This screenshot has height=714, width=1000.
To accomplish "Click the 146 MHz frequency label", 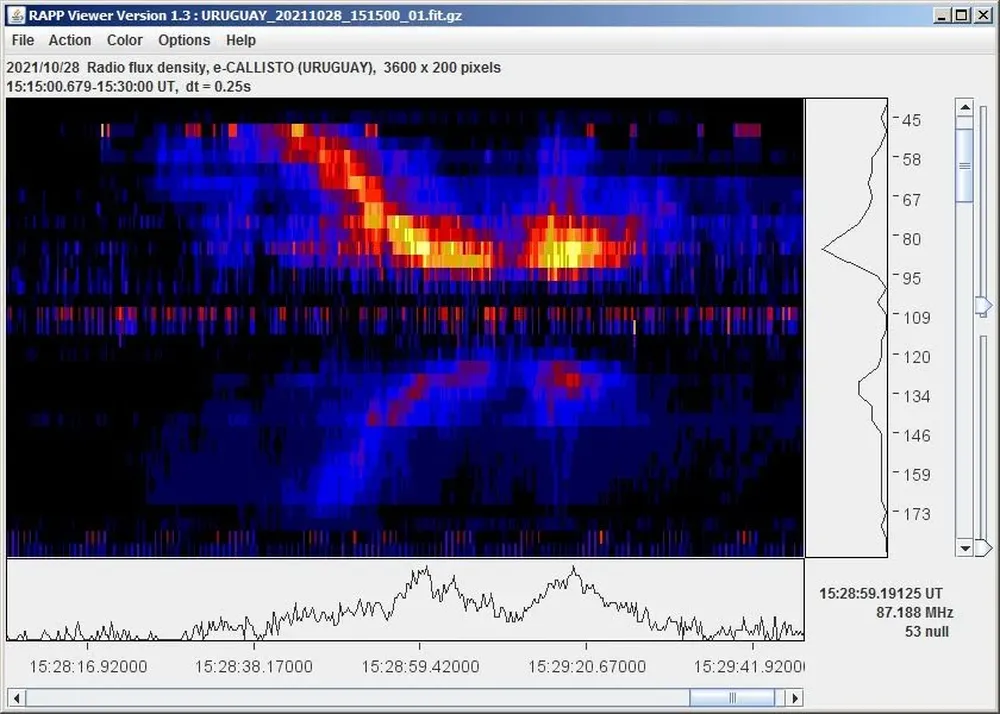I will pyautogui.click(x=916, y=435).
